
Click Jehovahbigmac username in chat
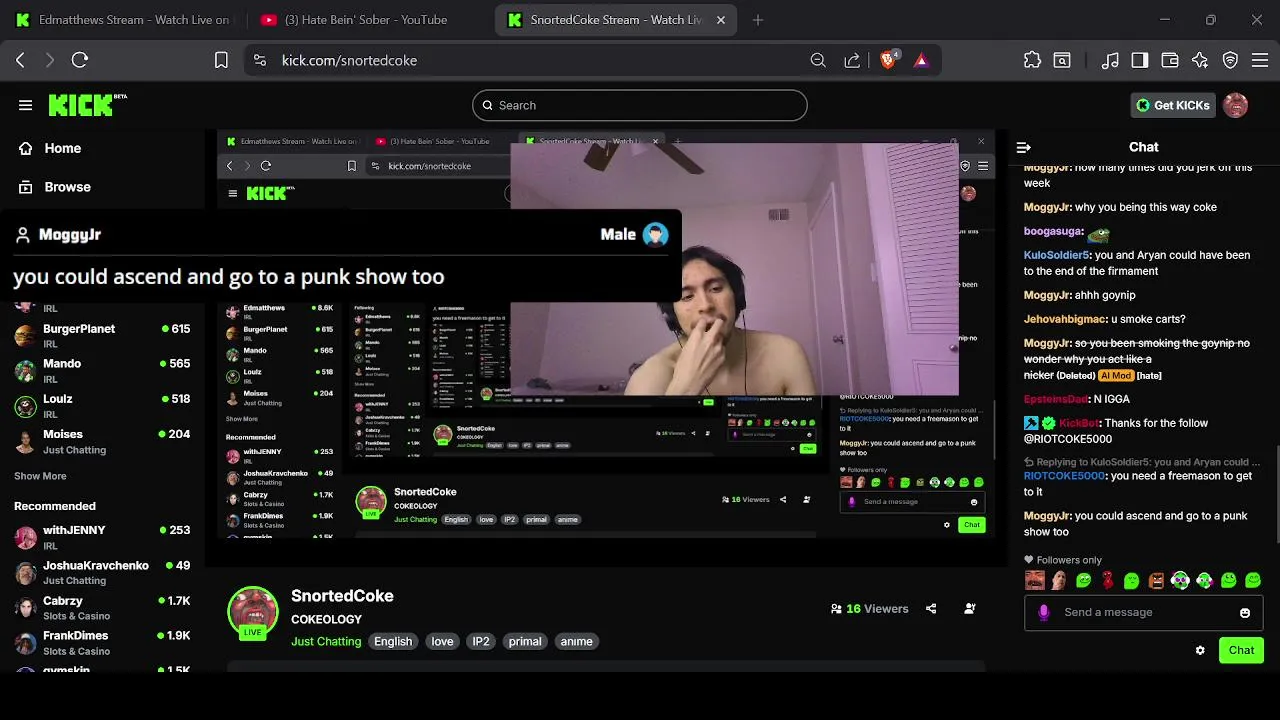[x=1065, y=319]
